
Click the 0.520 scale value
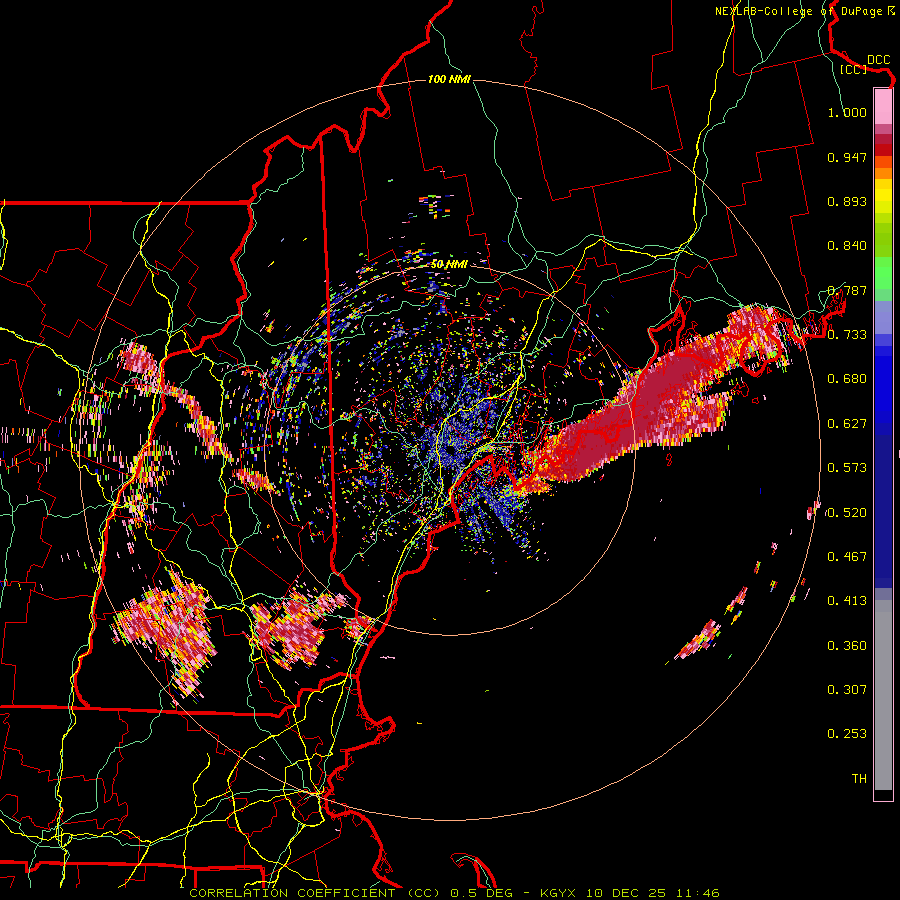847,513
